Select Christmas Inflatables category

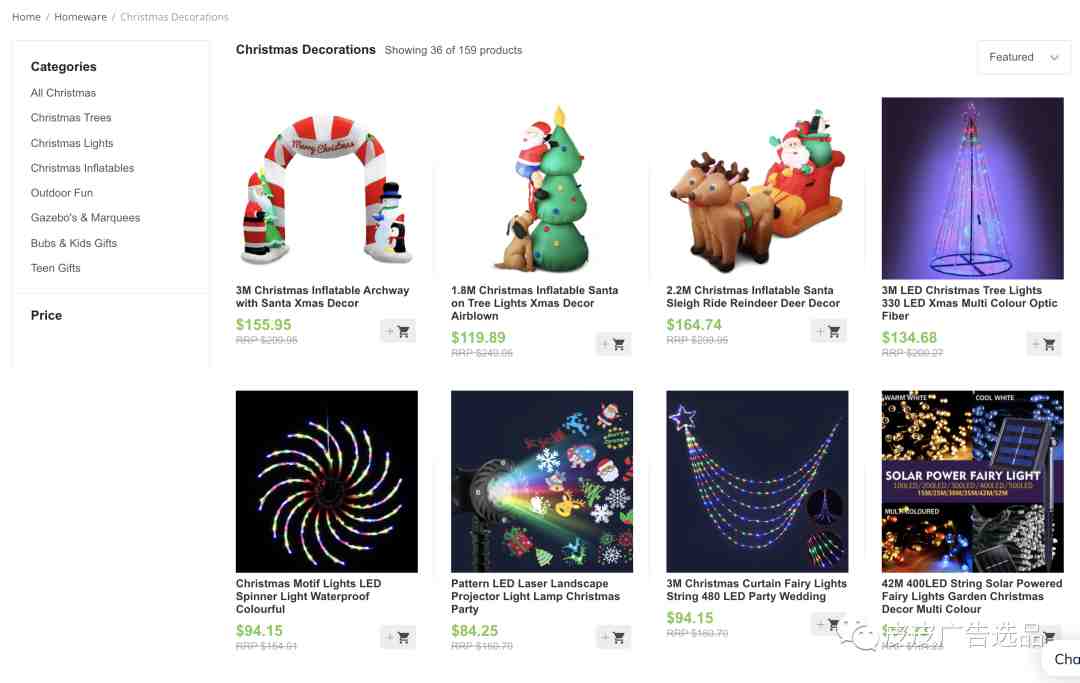[x=83, y=168]
